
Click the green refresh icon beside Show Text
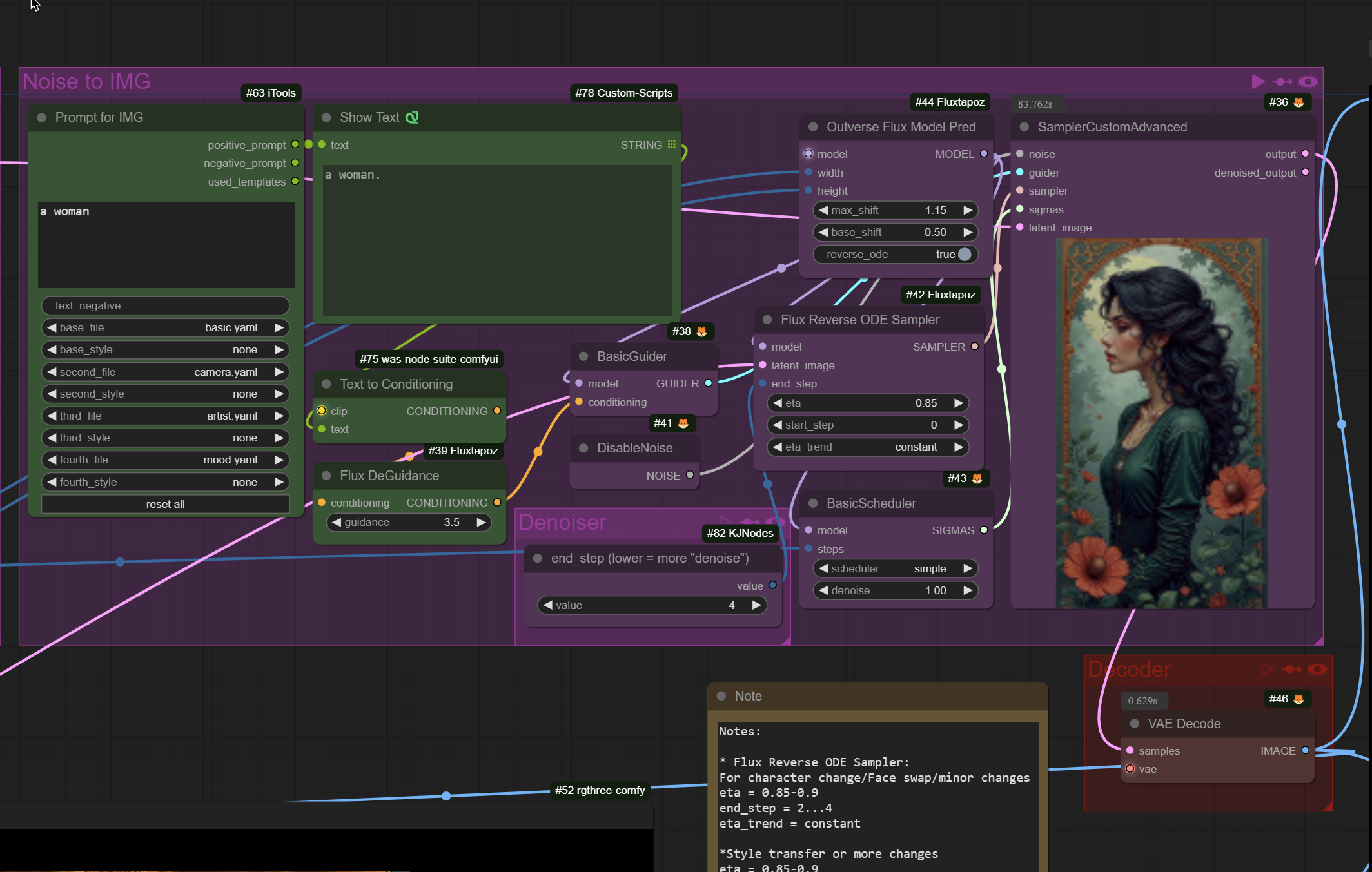[x=412, y=117]
